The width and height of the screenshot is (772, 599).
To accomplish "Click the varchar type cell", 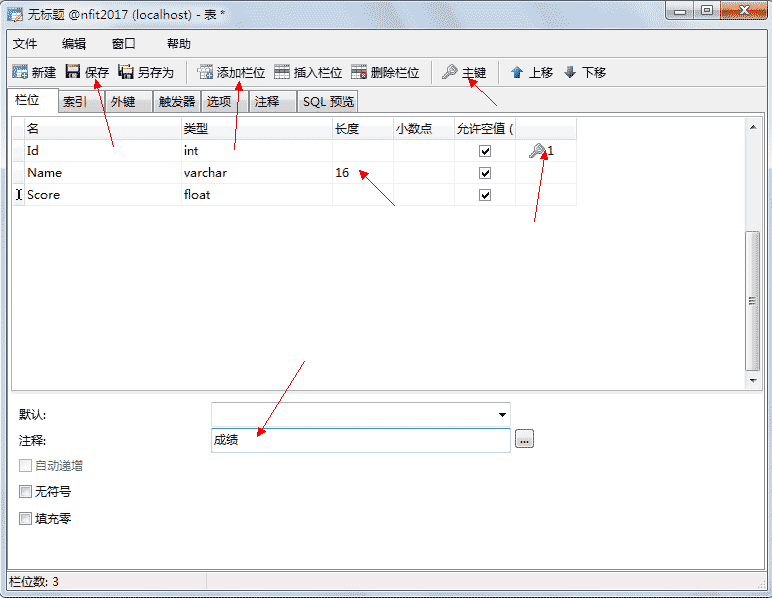I will click(x=257, y=173).
